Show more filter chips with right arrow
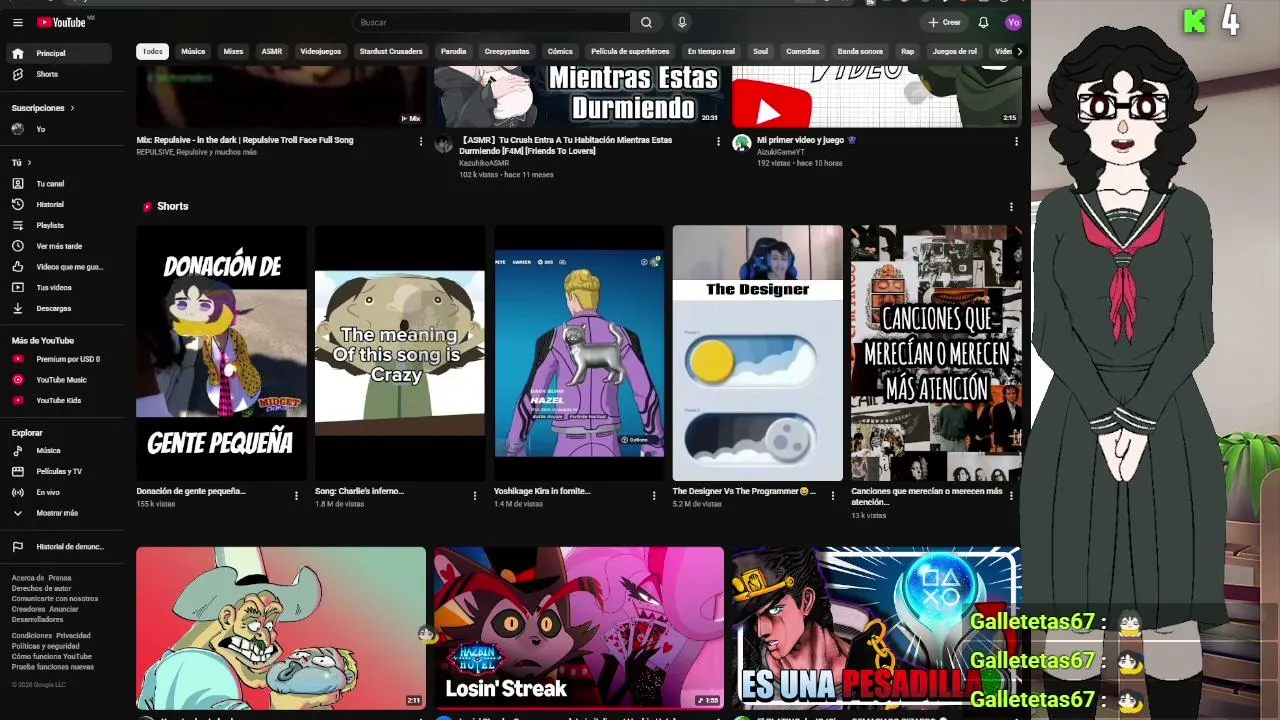 click(1019, 51)
